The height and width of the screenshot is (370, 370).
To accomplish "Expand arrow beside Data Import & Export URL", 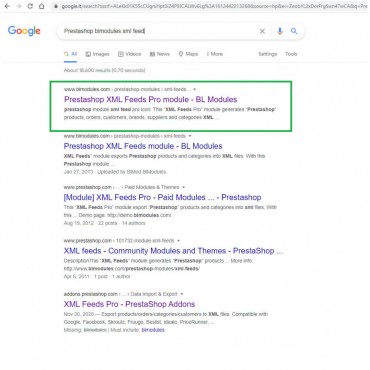I will pos(182,294).
